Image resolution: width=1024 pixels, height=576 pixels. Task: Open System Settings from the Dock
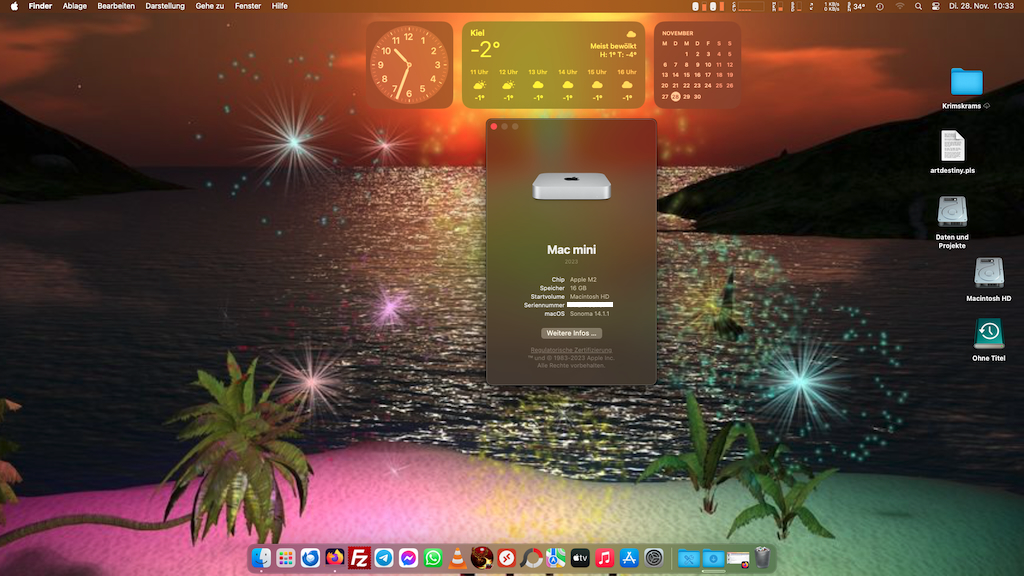(x=654, y=558)
